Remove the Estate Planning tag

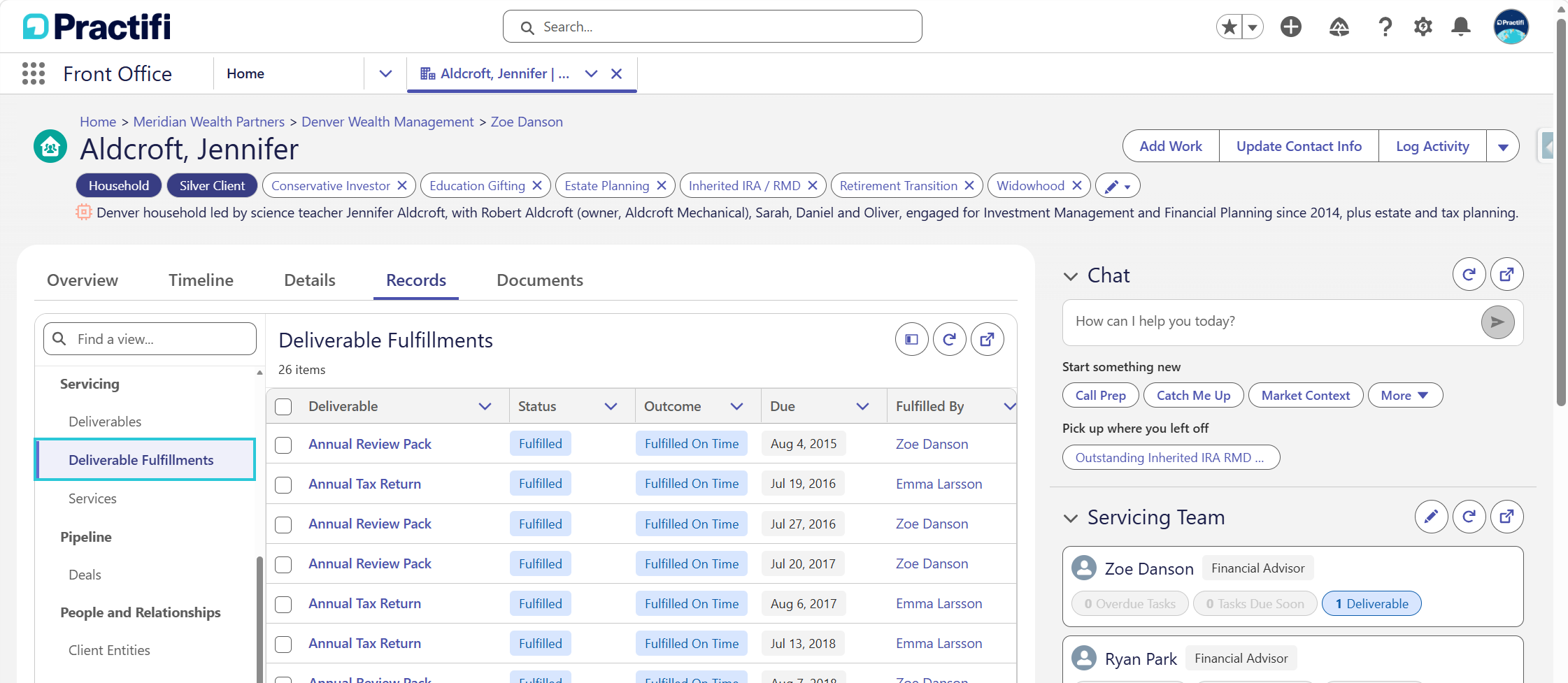tap(662, 185)
